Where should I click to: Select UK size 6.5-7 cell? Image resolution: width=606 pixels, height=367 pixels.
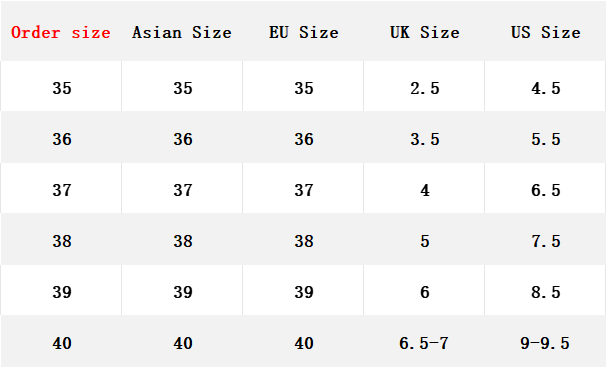[424, 343]
